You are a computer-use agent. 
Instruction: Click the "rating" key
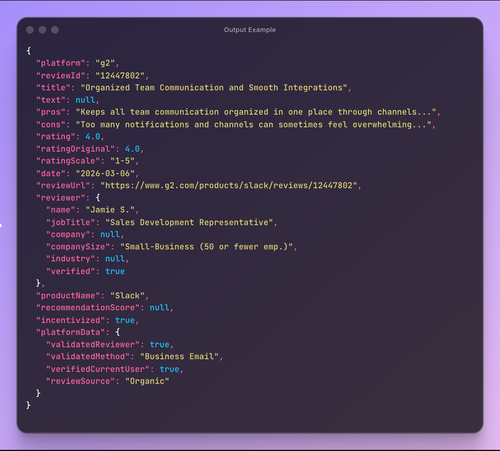(56, 136)
